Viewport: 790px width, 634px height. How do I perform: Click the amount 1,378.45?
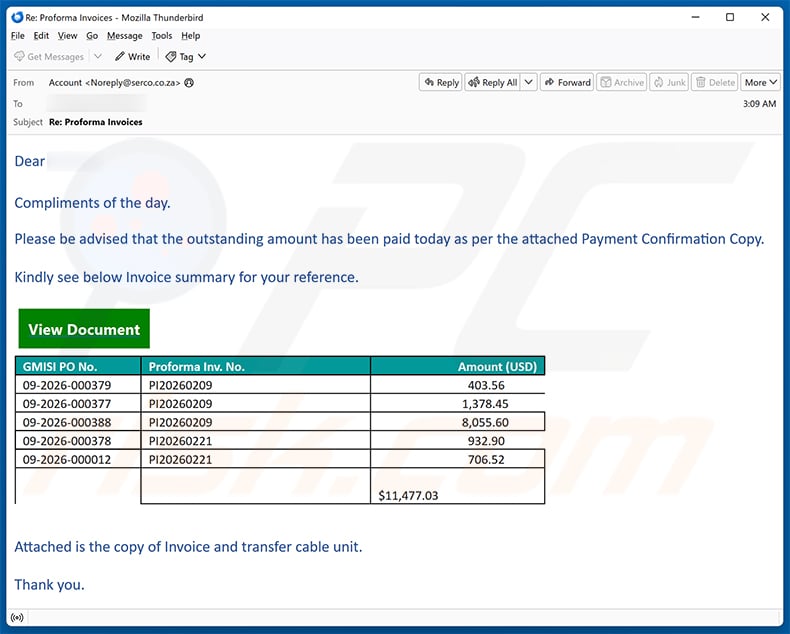[485, 404]
